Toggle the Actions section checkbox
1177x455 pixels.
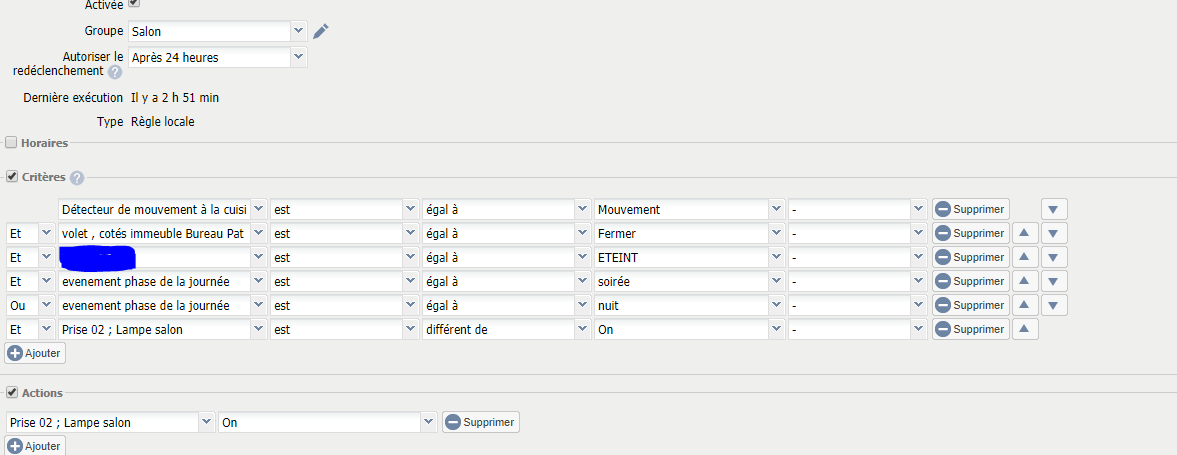(11, 392)
